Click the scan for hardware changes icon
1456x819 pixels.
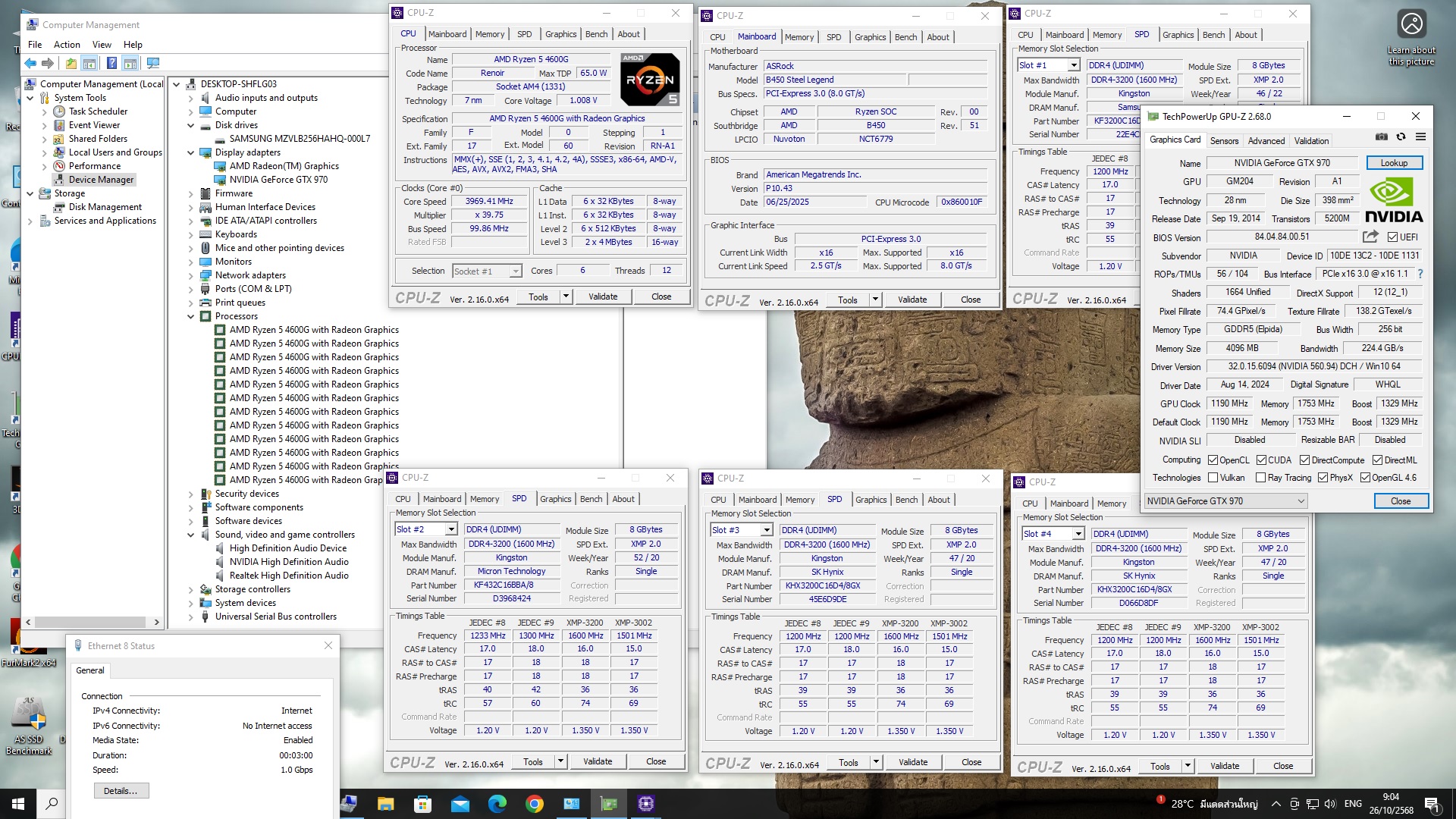[153, 63]
